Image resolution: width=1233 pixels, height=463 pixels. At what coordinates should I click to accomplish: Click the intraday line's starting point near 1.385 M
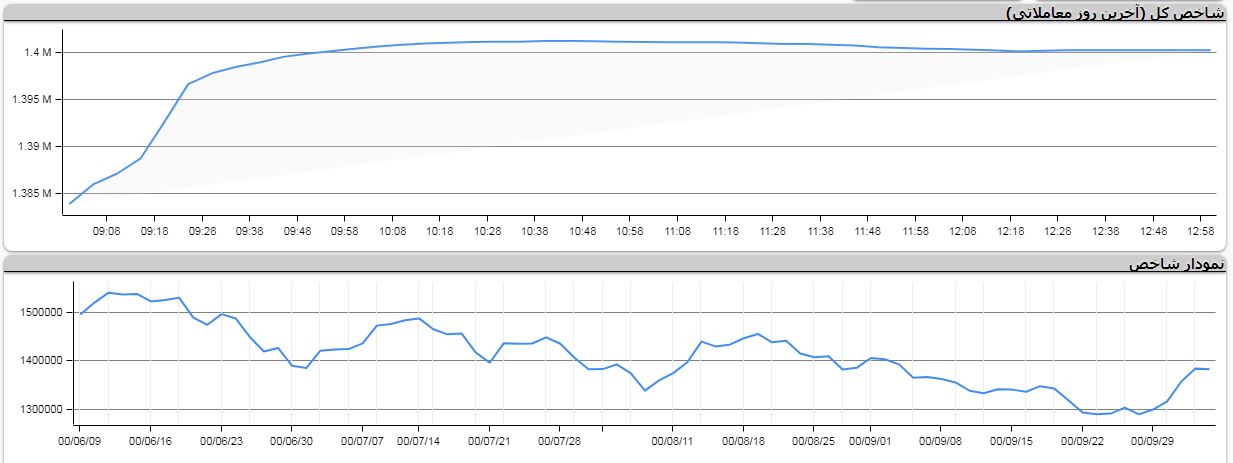point(70,203)
